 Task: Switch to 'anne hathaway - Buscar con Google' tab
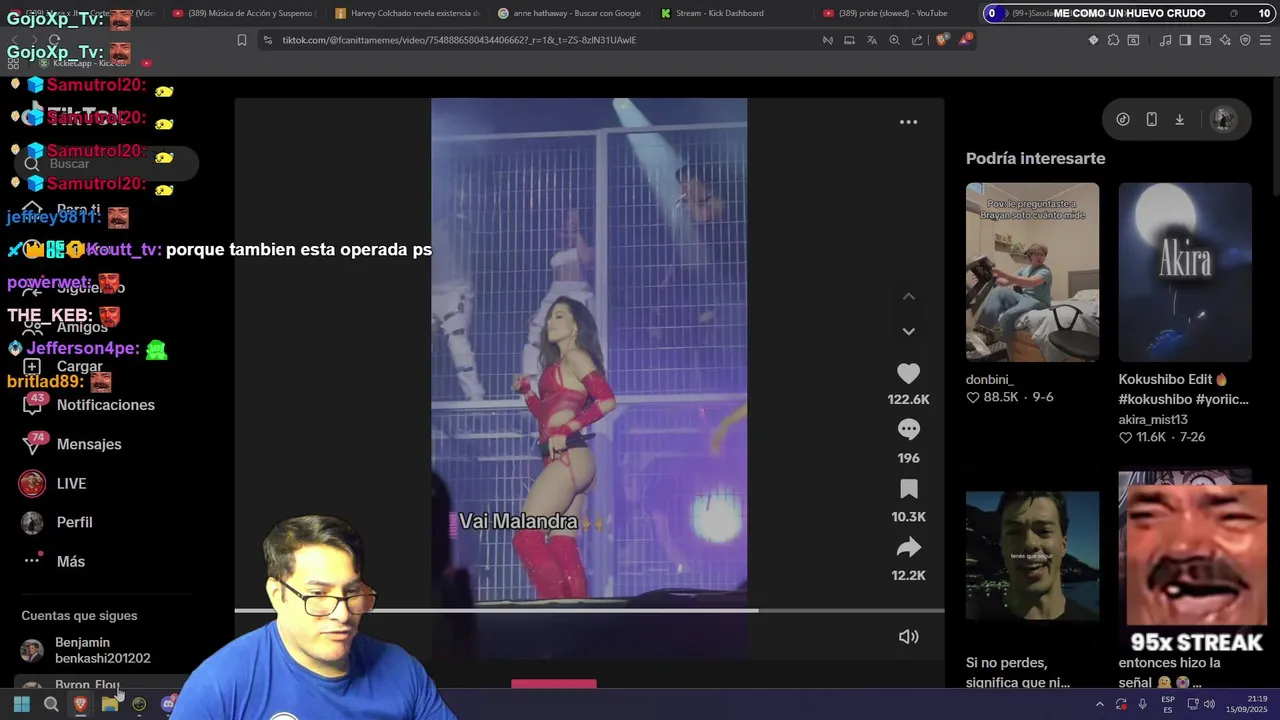coord(570,13)
